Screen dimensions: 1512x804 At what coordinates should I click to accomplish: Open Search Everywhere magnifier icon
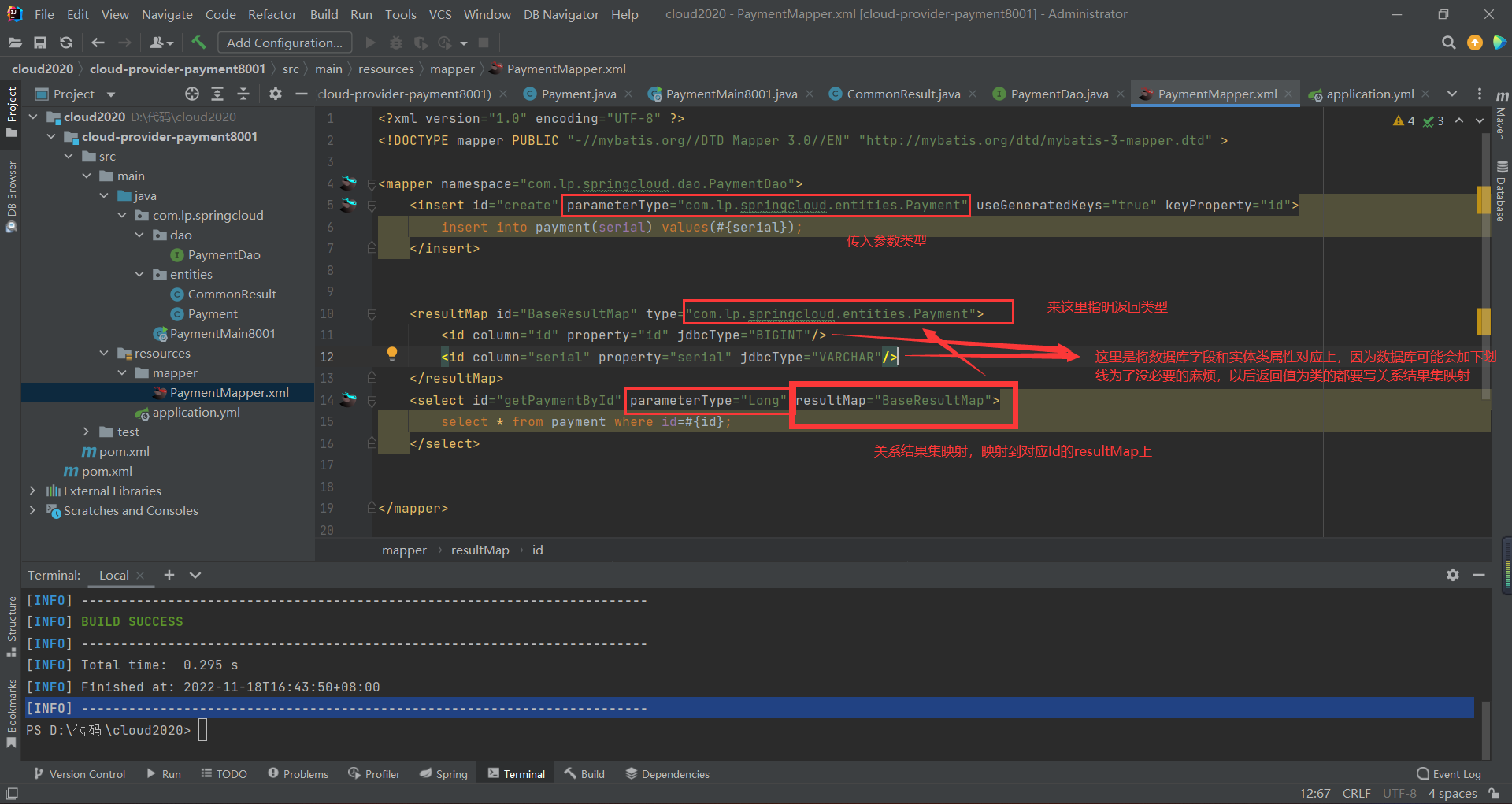click(x=1448, y=43)
